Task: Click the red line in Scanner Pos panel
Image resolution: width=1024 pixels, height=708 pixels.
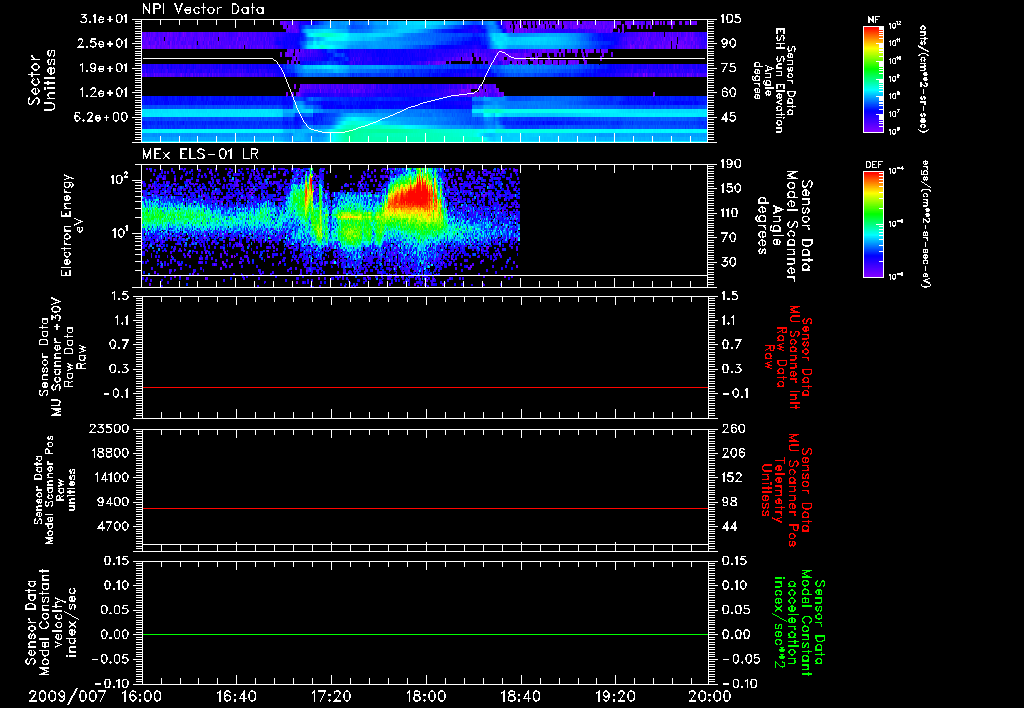Action: tap(424, 508)
